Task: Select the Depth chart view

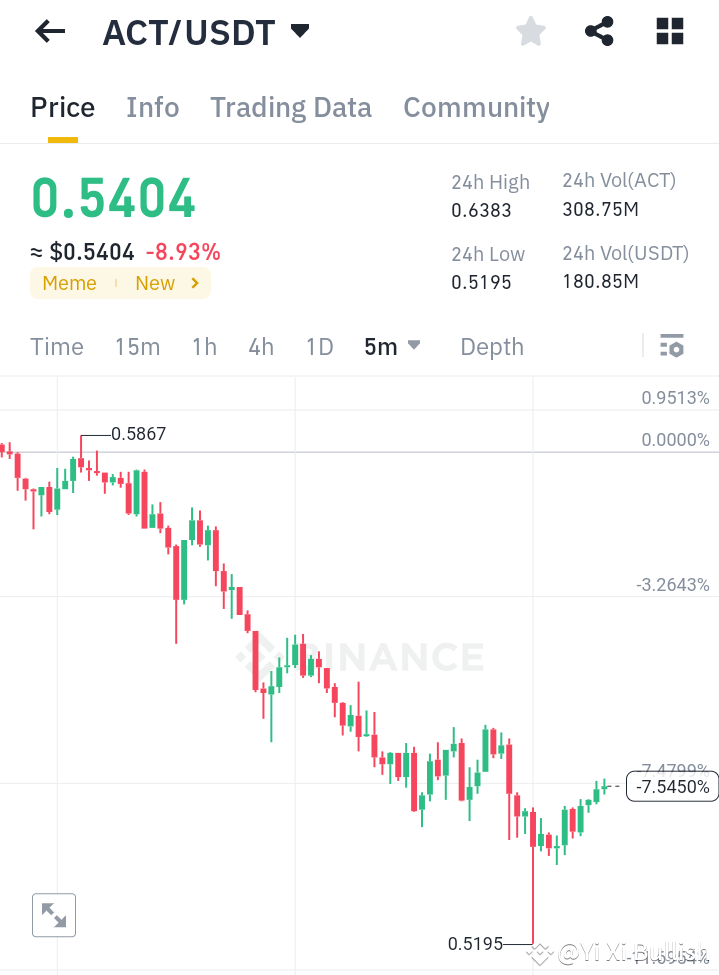Action: (x=491, y=346)
